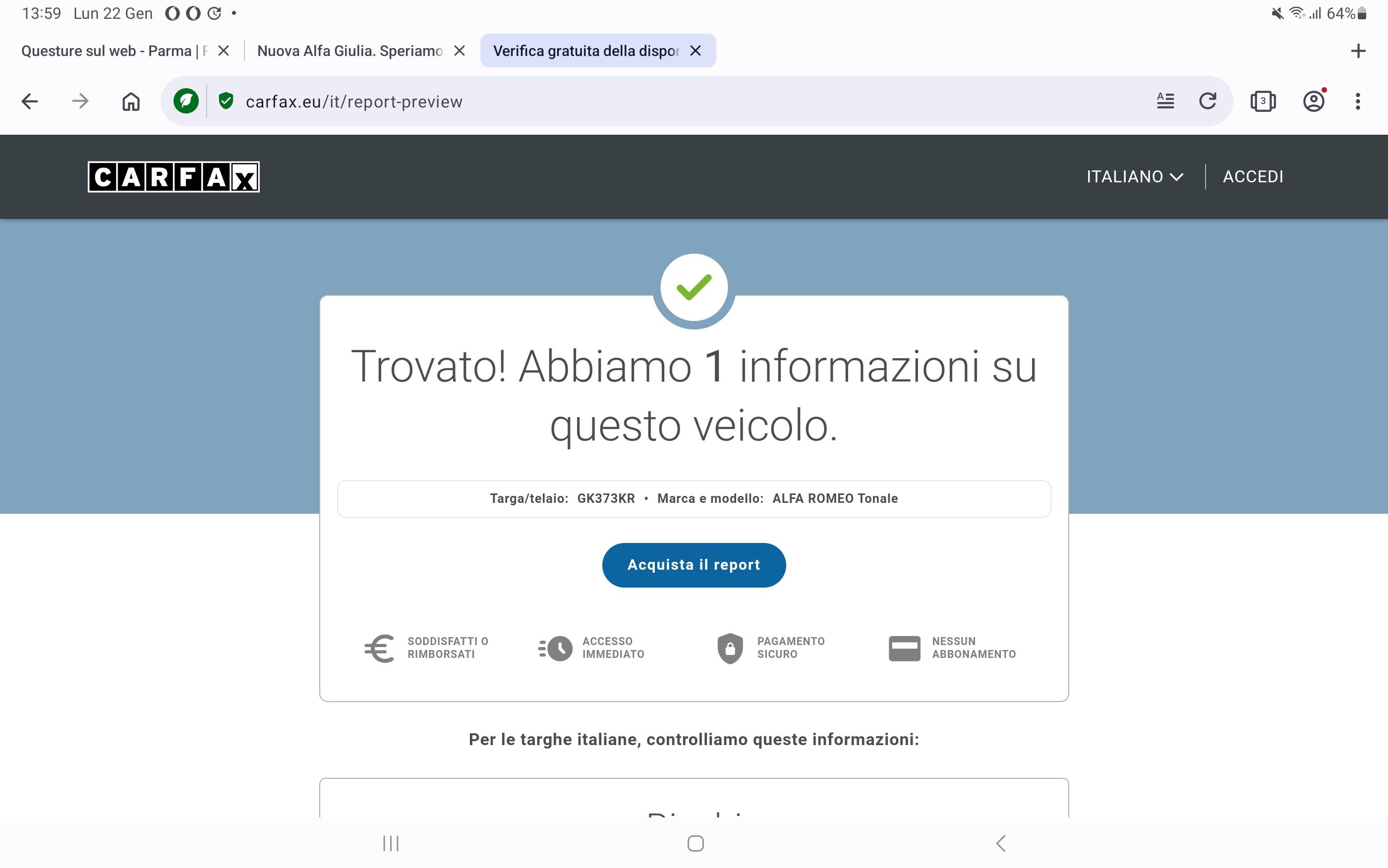Viewport: 1388px width, 868px height.
Task: Open the browser three-dot menu
Action: click(x=1358, y=102)
